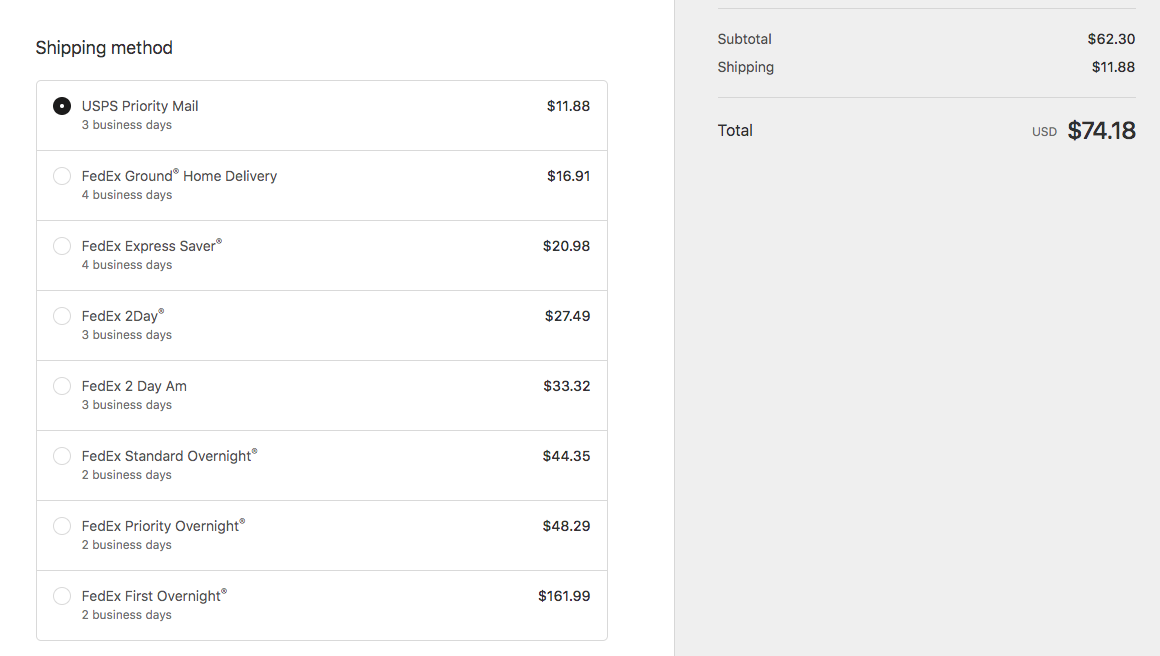Screen dimensions: 1160x656
Task: Click the USD currency label
Action: pos(1044,132)
